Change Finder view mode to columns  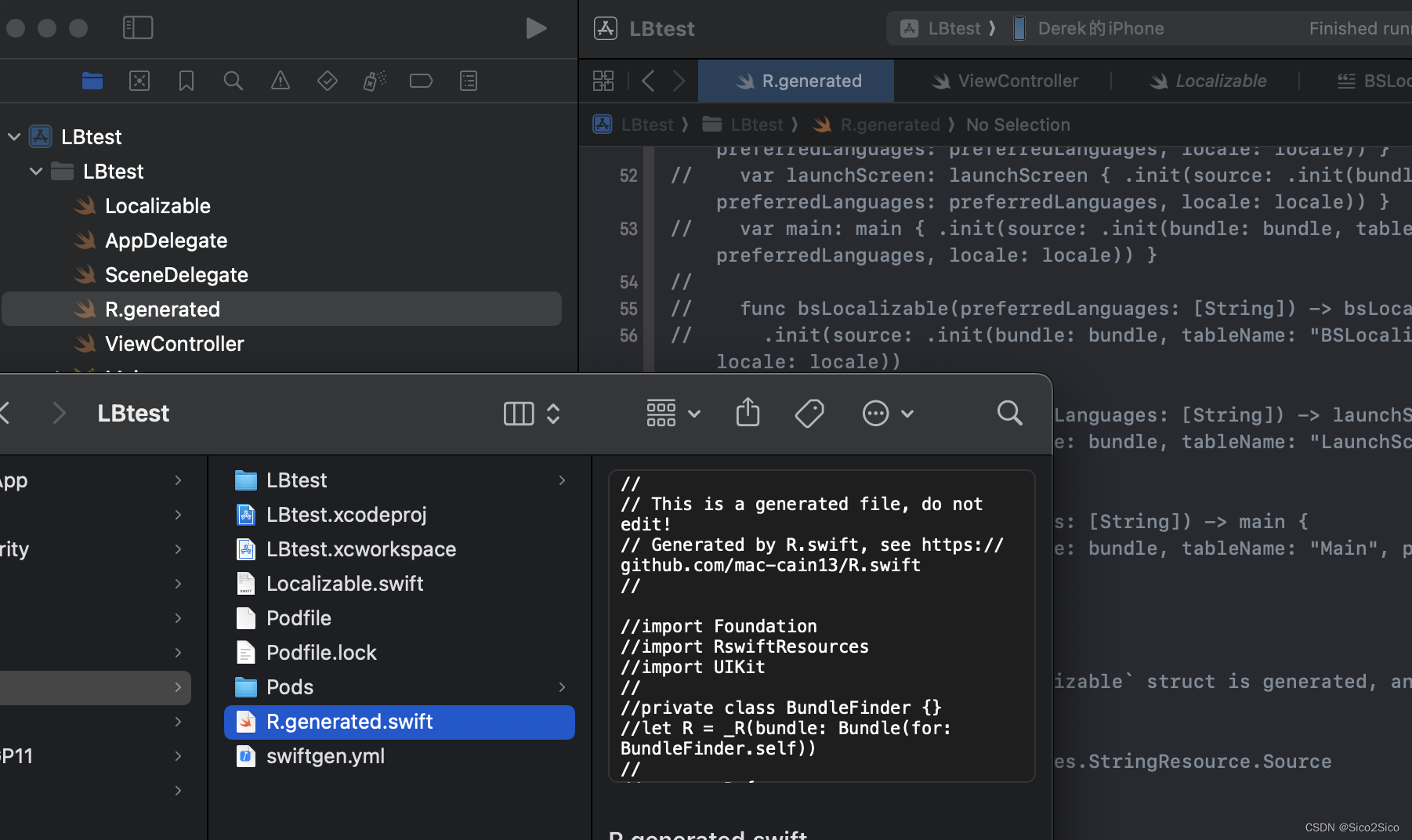pos(531,413)
